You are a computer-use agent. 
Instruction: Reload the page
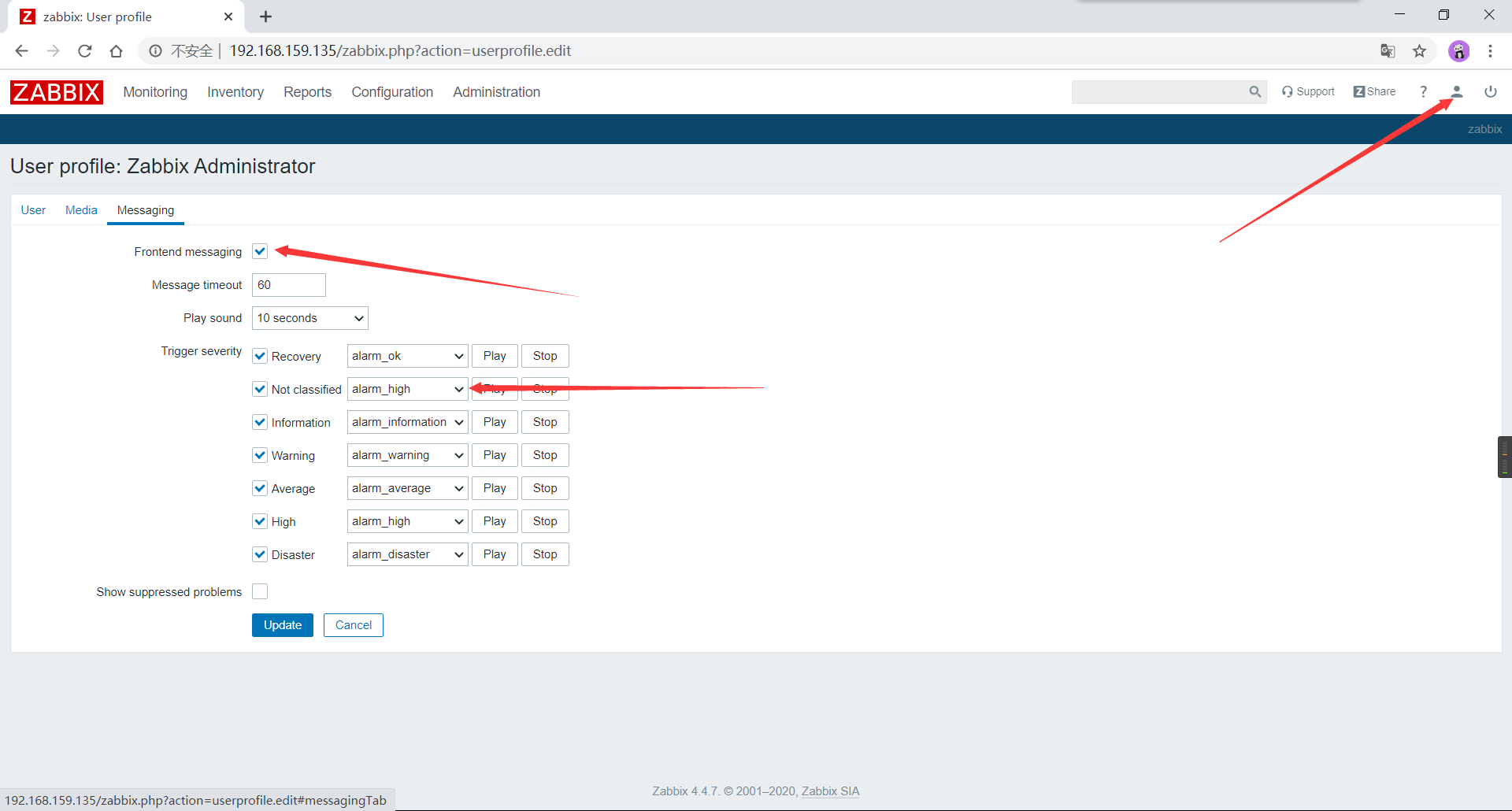pos(85,51)
